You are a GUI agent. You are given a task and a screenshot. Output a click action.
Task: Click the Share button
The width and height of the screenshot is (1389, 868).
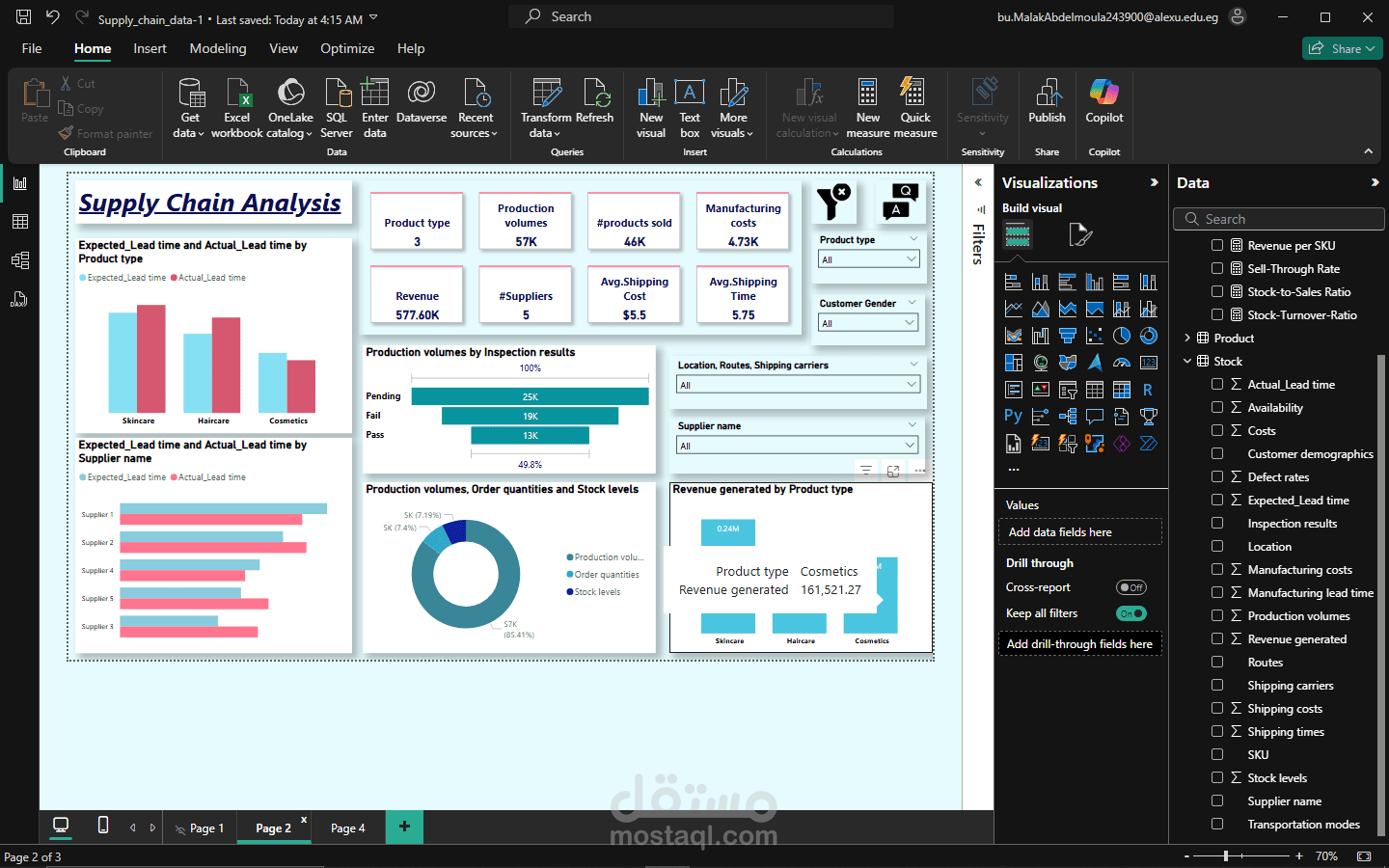[1343, 48]
